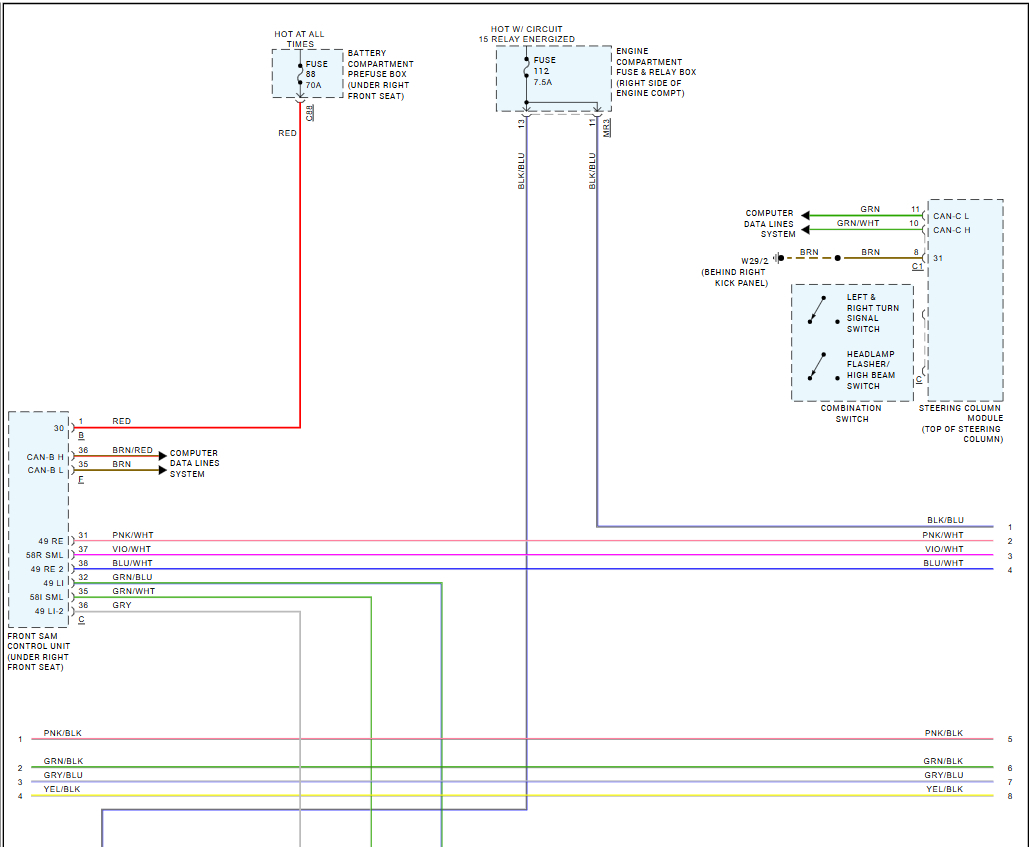The width and height of the screenshot is (1029, 847).
Task: Select the YEL/BLK wire label at left
Action: [62, 789]
